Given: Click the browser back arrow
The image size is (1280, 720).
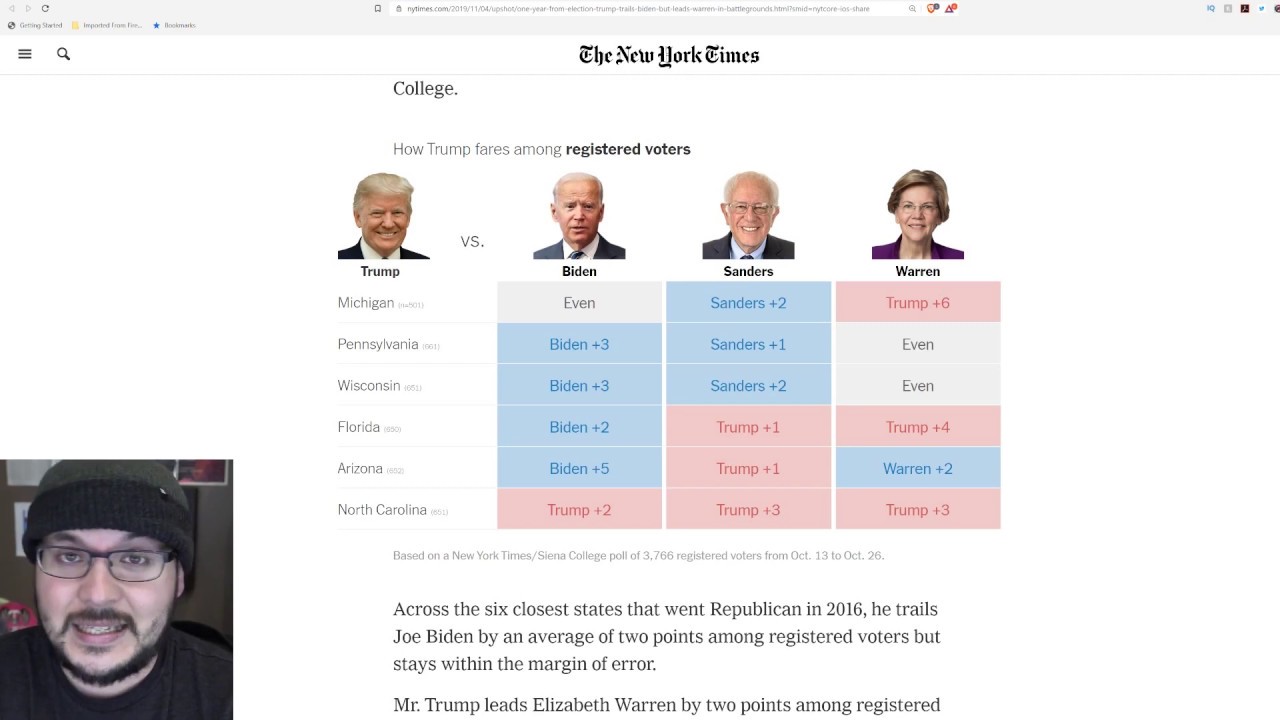Looking at the screenshot, I should pyautogui.click(x=12, y=8).
